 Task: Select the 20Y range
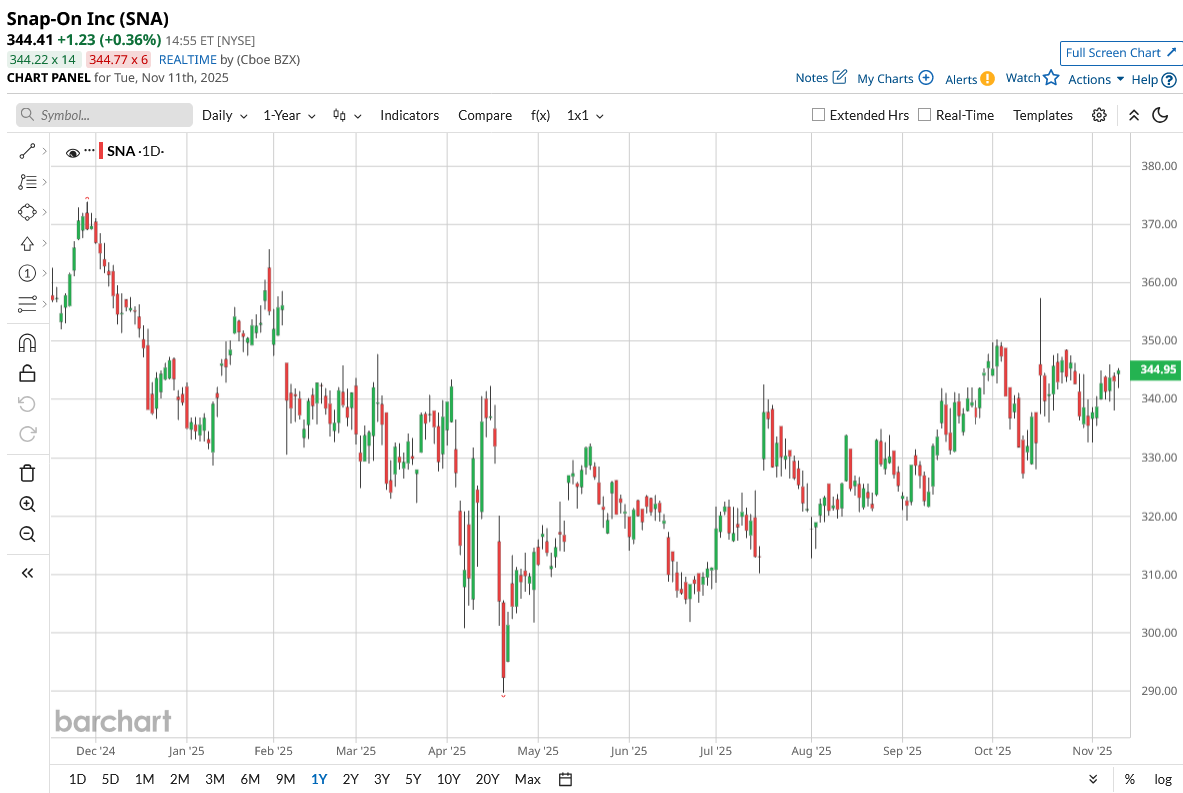[x=487, y=779]
